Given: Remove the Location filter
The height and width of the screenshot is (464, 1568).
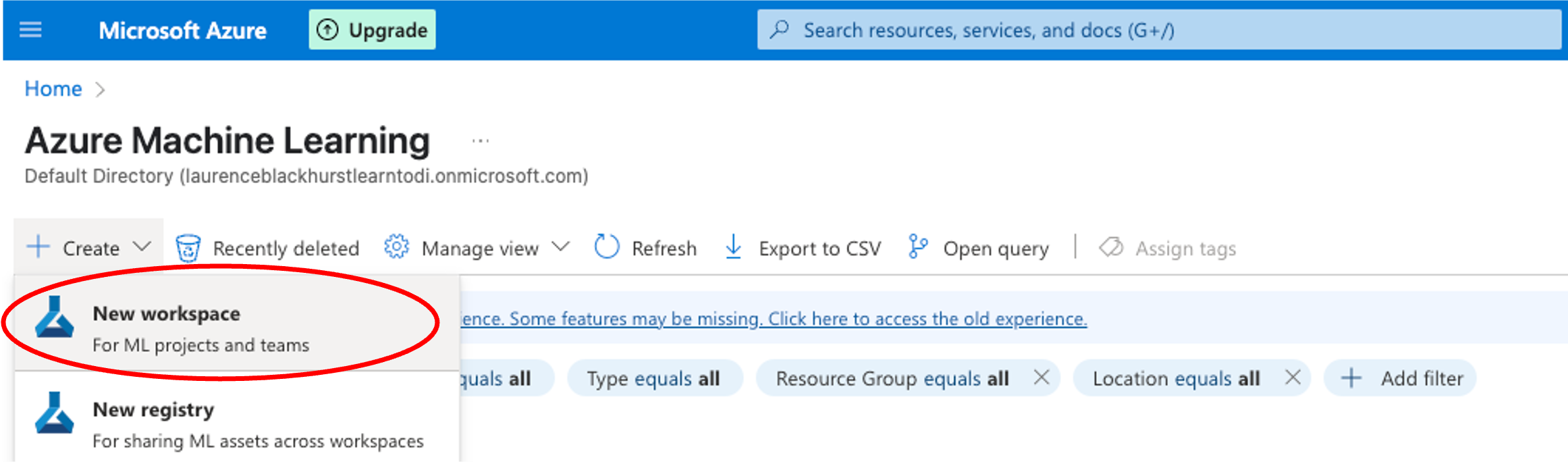Looking at the screenshot, I should [x=1293, y=377].
